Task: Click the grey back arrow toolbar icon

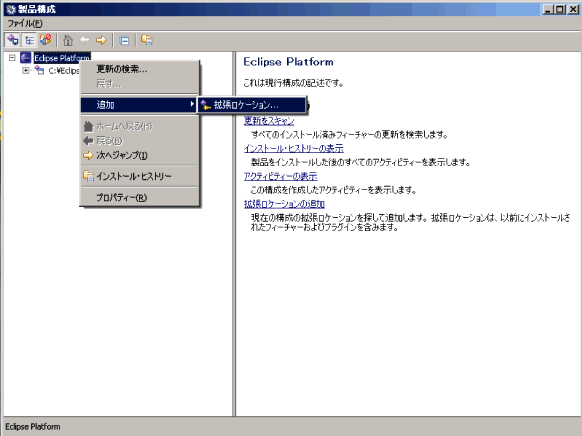Action: [85, 40]
